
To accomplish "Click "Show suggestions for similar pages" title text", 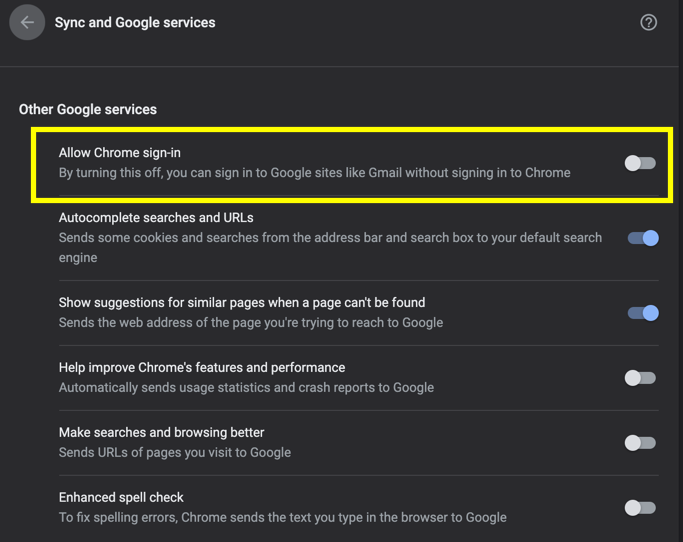I will click(x=242, y=303).
